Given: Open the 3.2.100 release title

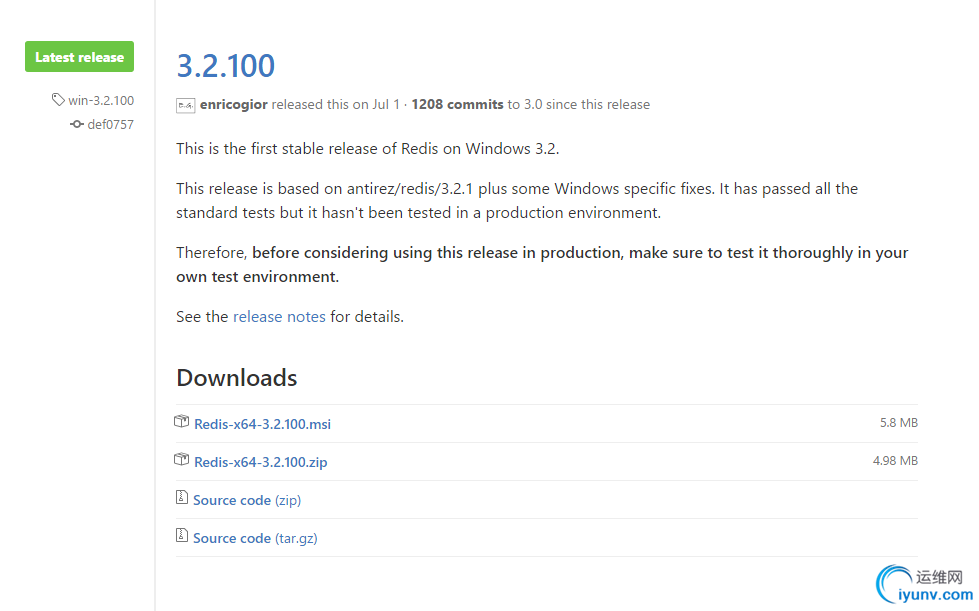Looking at the screenshot, I should click(x=225, y=66).
